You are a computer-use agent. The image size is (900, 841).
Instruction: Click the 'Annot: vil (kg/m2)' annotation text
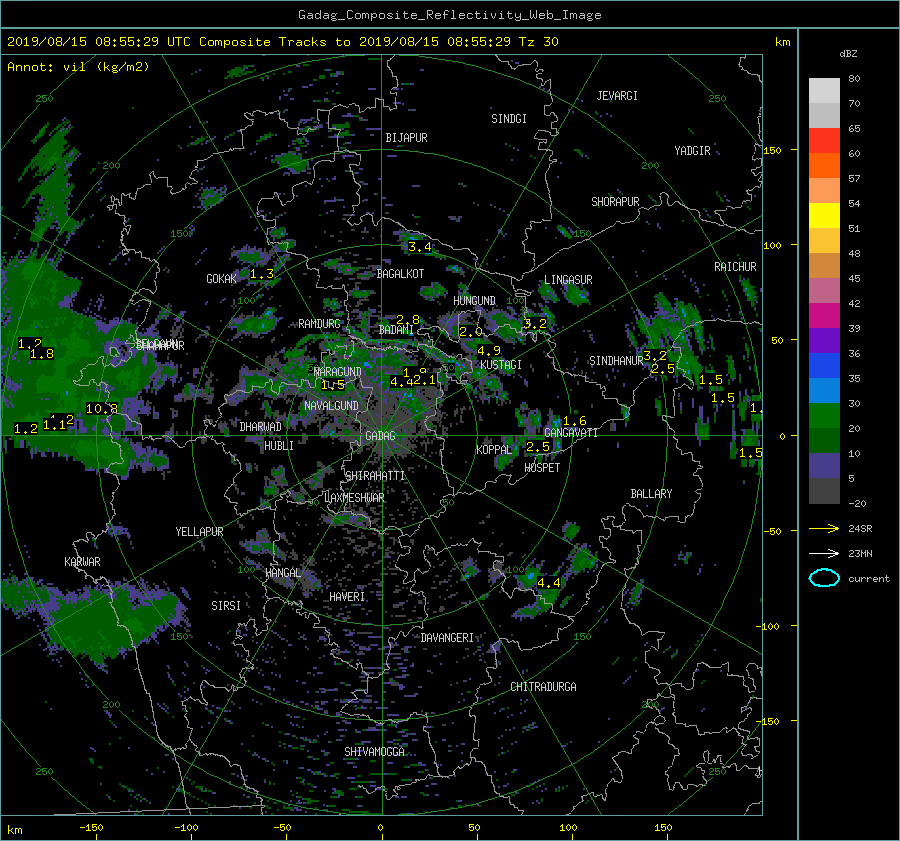coord(78,67)
